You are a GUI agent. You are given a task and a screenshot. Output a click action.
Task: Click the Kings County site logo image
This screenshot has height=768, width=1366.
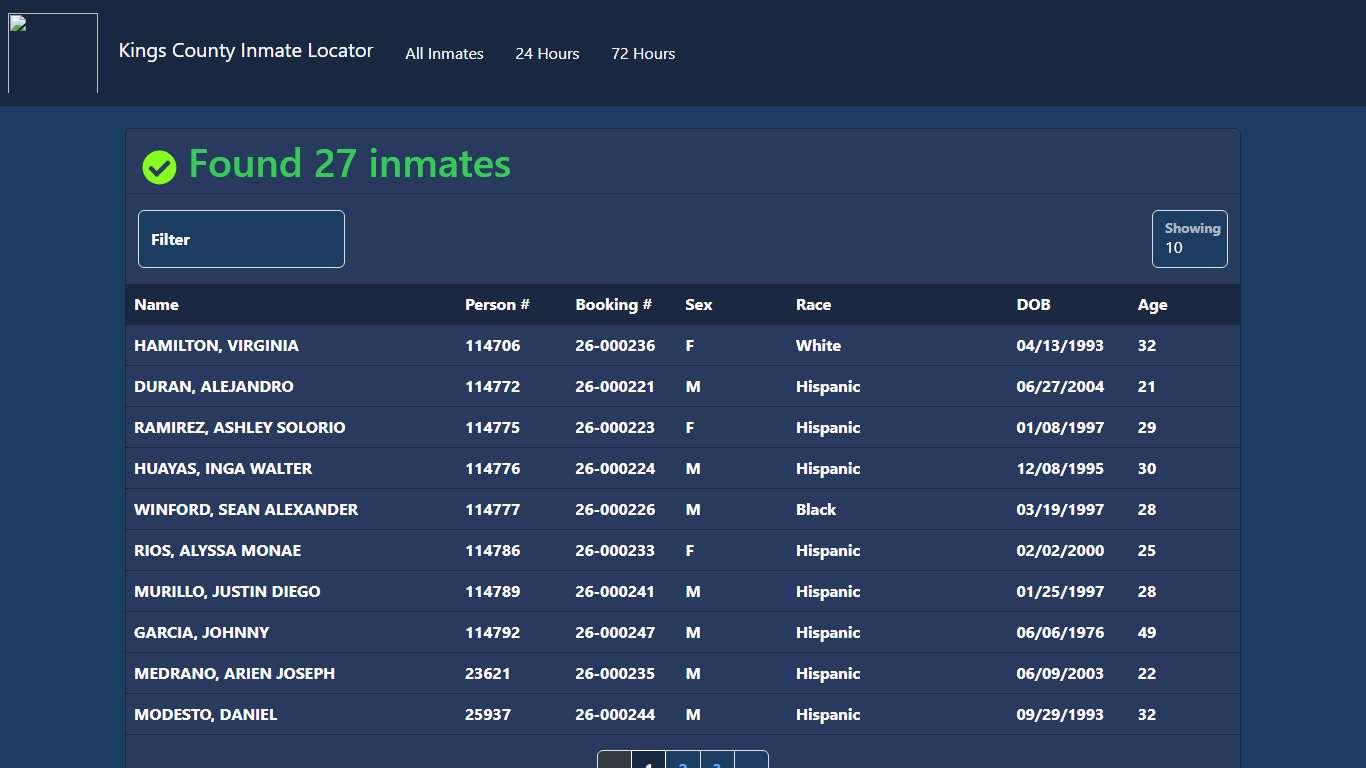click(x=52, y=53)
